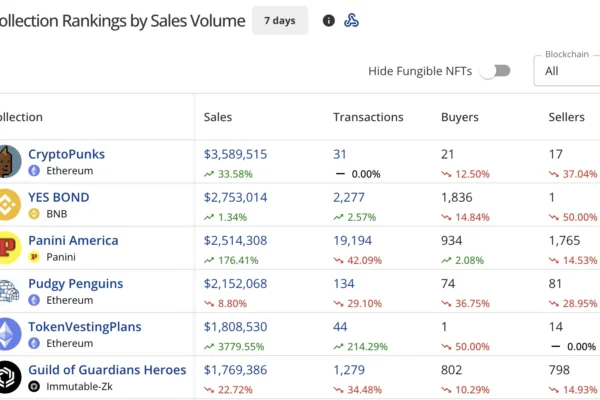Click the $2,753,014 YES BOND sales value
The image size is (600, 400).
tap(235, 197)
